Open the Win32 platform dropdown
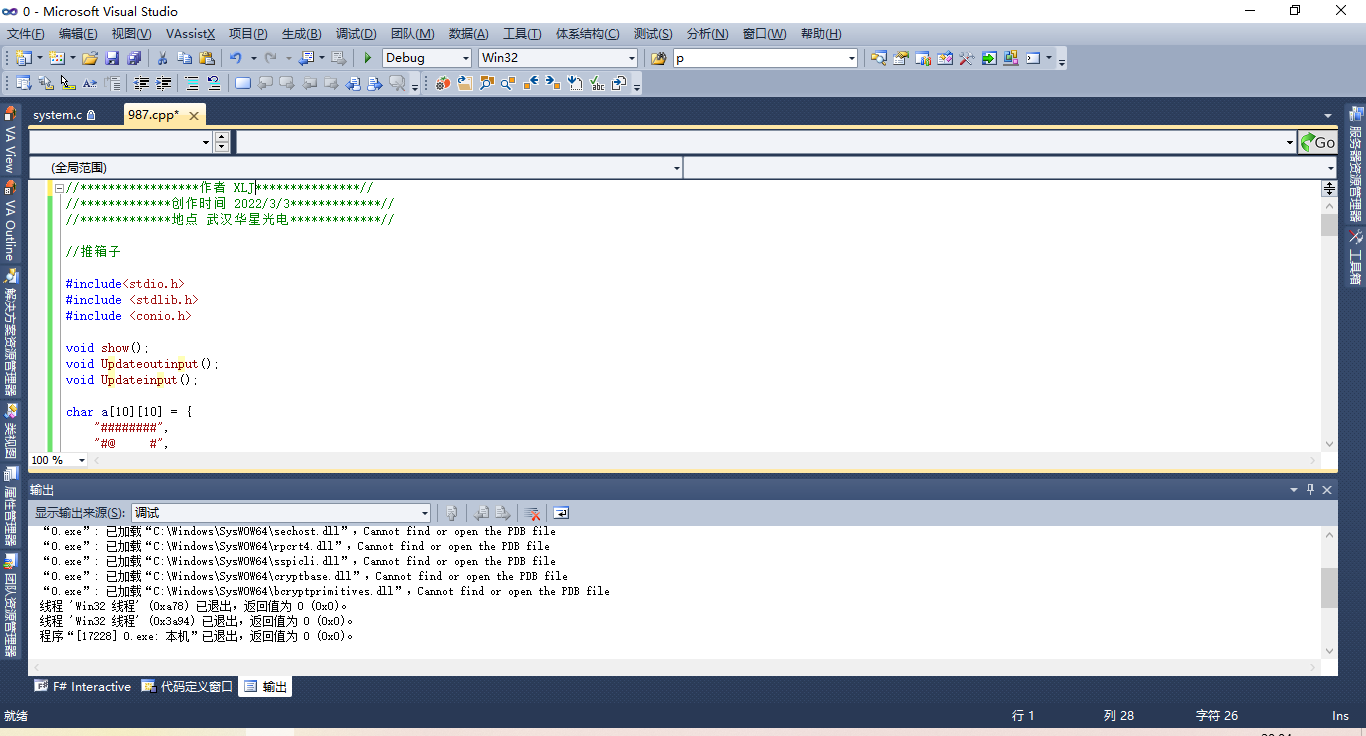This screenshot has width=1366, height=736. (631, 58)
